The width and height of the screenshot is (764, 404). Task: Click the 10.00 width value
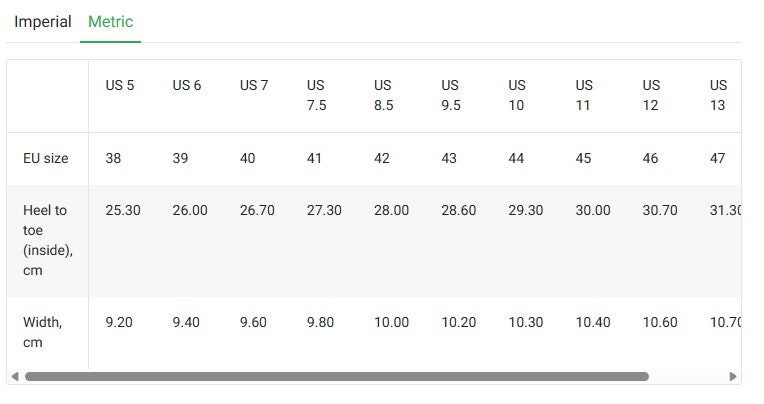(x=391, y=322)
